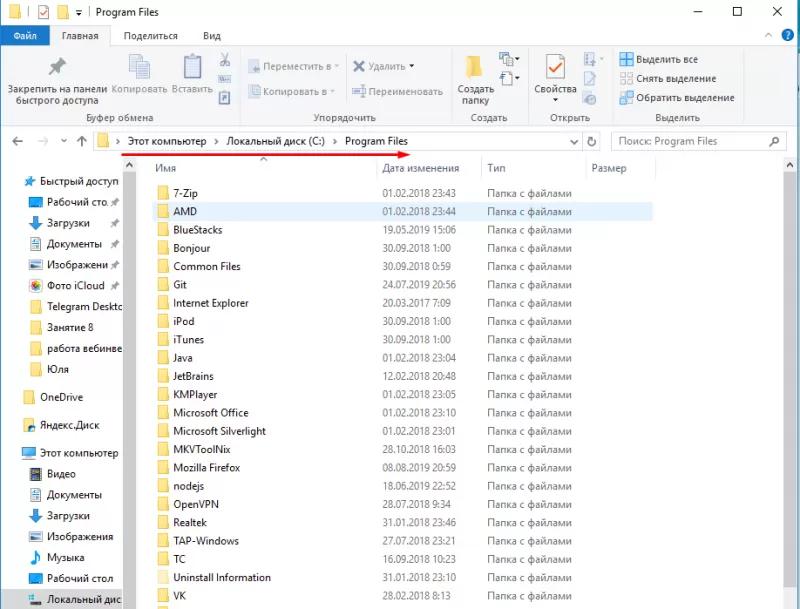Viewport: 800px width, 609px height.
Task: Select the Mozilla Firefox folder
Action: click(402, 468)
